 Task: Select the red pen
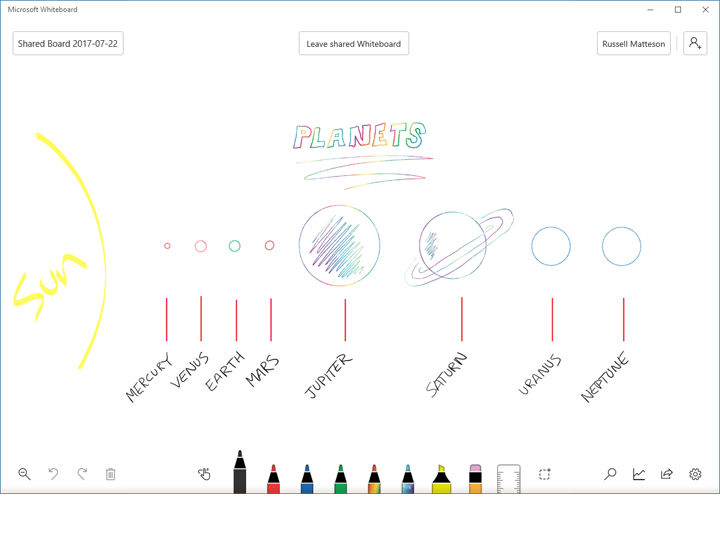(273, 478)
